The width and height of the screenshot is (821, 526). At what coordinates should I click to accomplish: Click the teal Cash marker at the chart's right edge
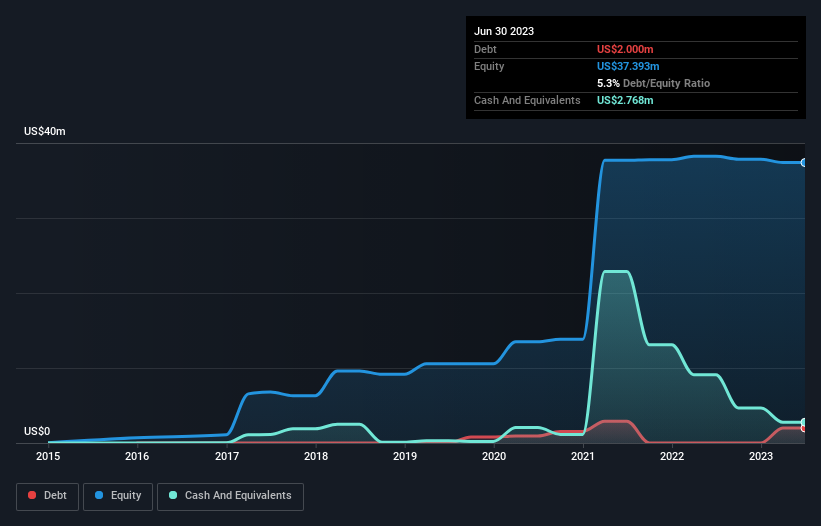804,422
